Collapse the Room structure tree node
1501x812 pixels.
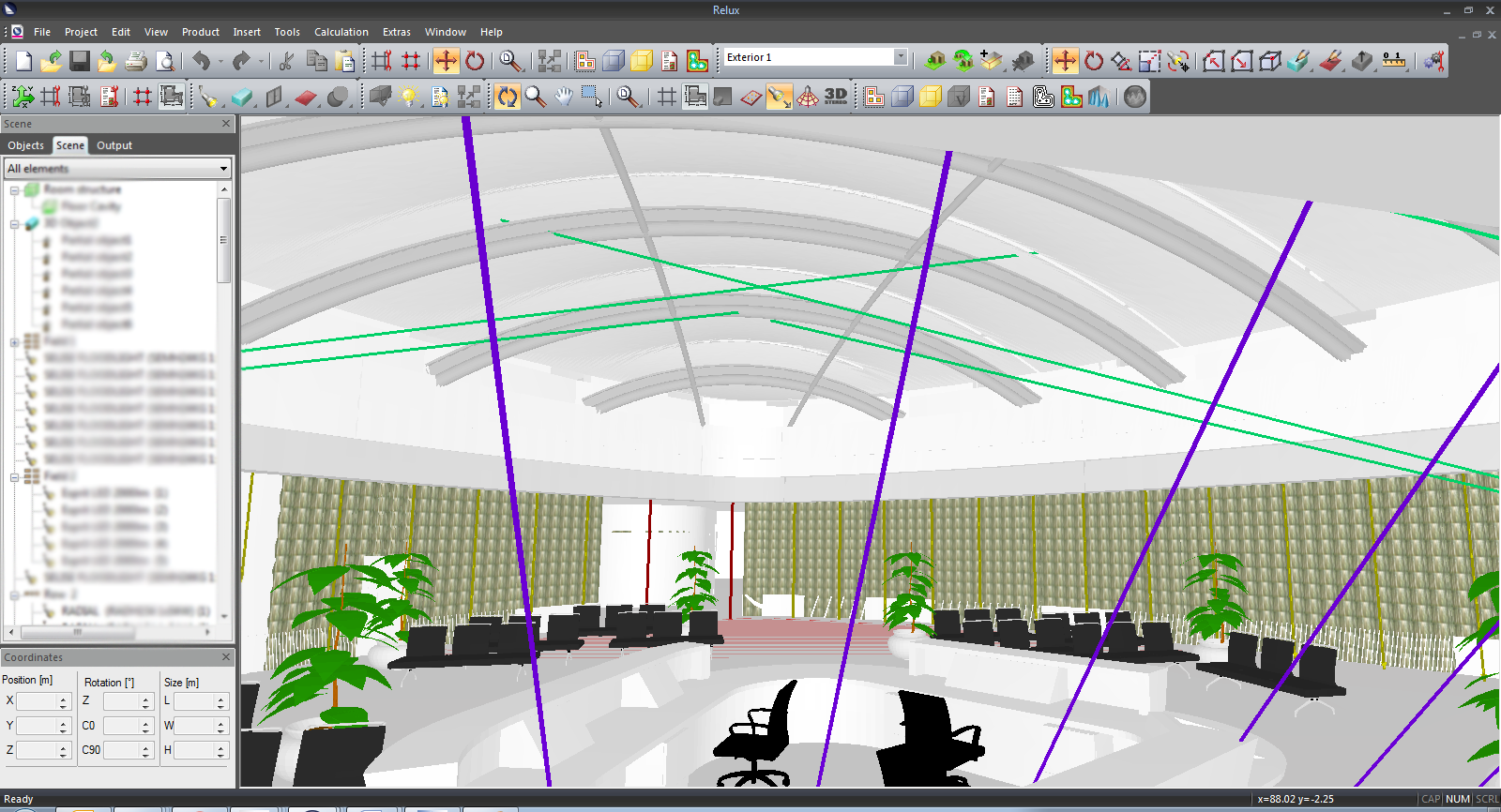coord(15,190)
